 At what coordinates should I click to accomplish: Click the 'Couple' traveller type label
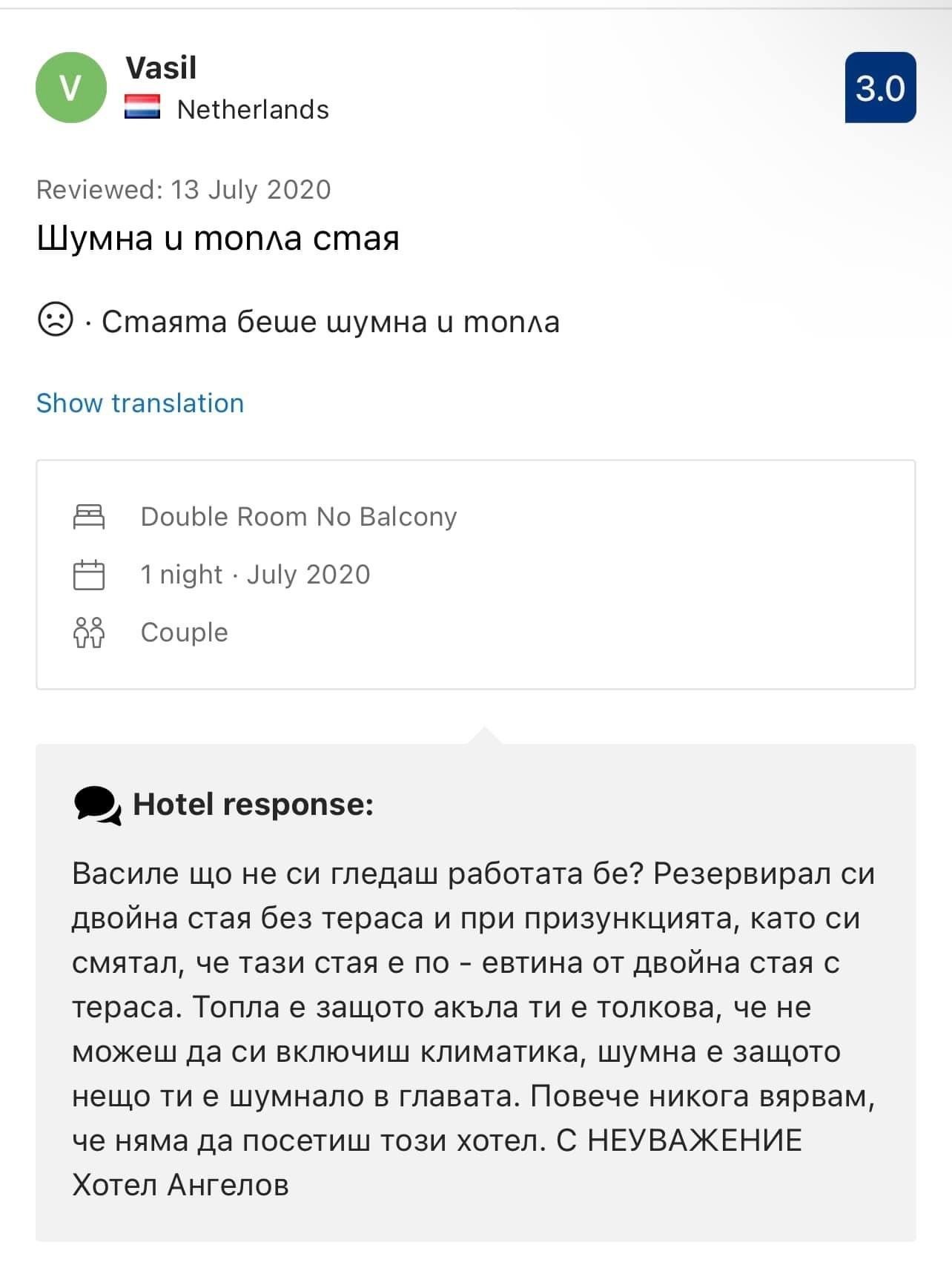(x=185, y=632)
